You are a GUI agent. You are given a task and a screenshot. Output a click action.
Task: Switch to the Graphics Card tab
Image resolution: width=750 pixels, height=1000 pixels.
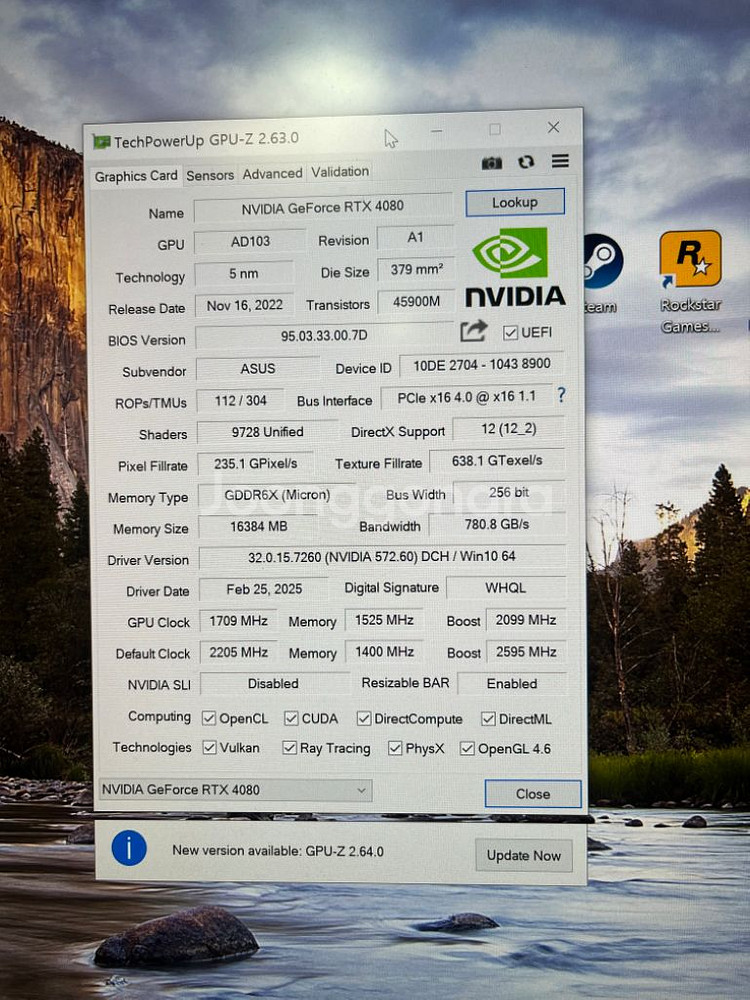(136, 176)
